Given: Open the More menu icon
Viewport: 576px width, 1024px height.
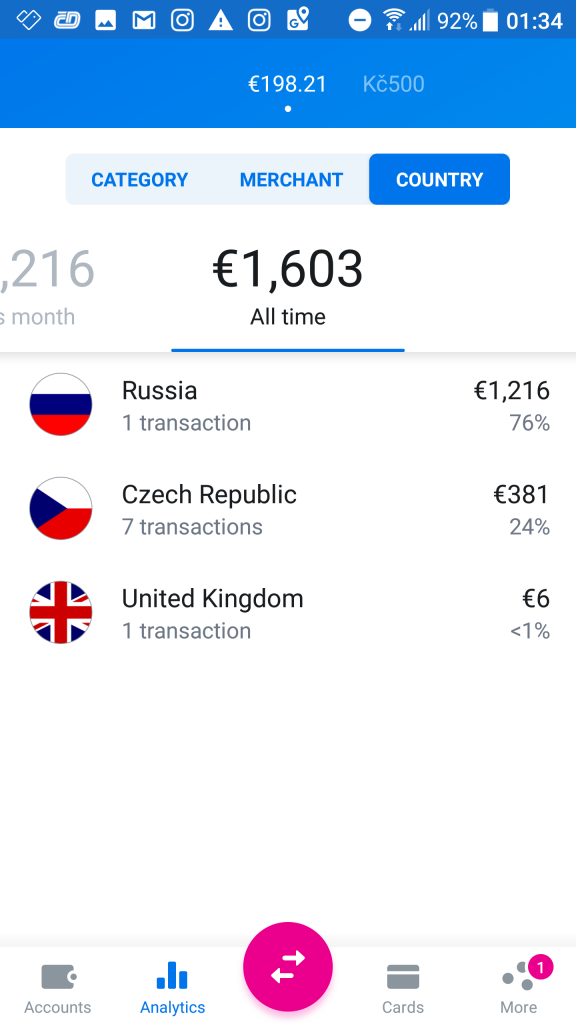Looking at the screenshot, I should pyautogui.click(x=518, y=977).
